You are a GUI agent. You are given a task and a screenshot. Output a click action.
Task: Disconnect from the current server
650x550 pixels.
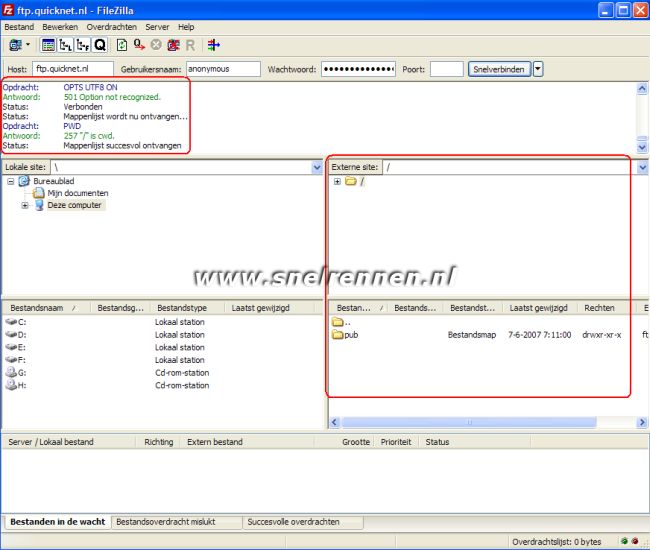173,45
